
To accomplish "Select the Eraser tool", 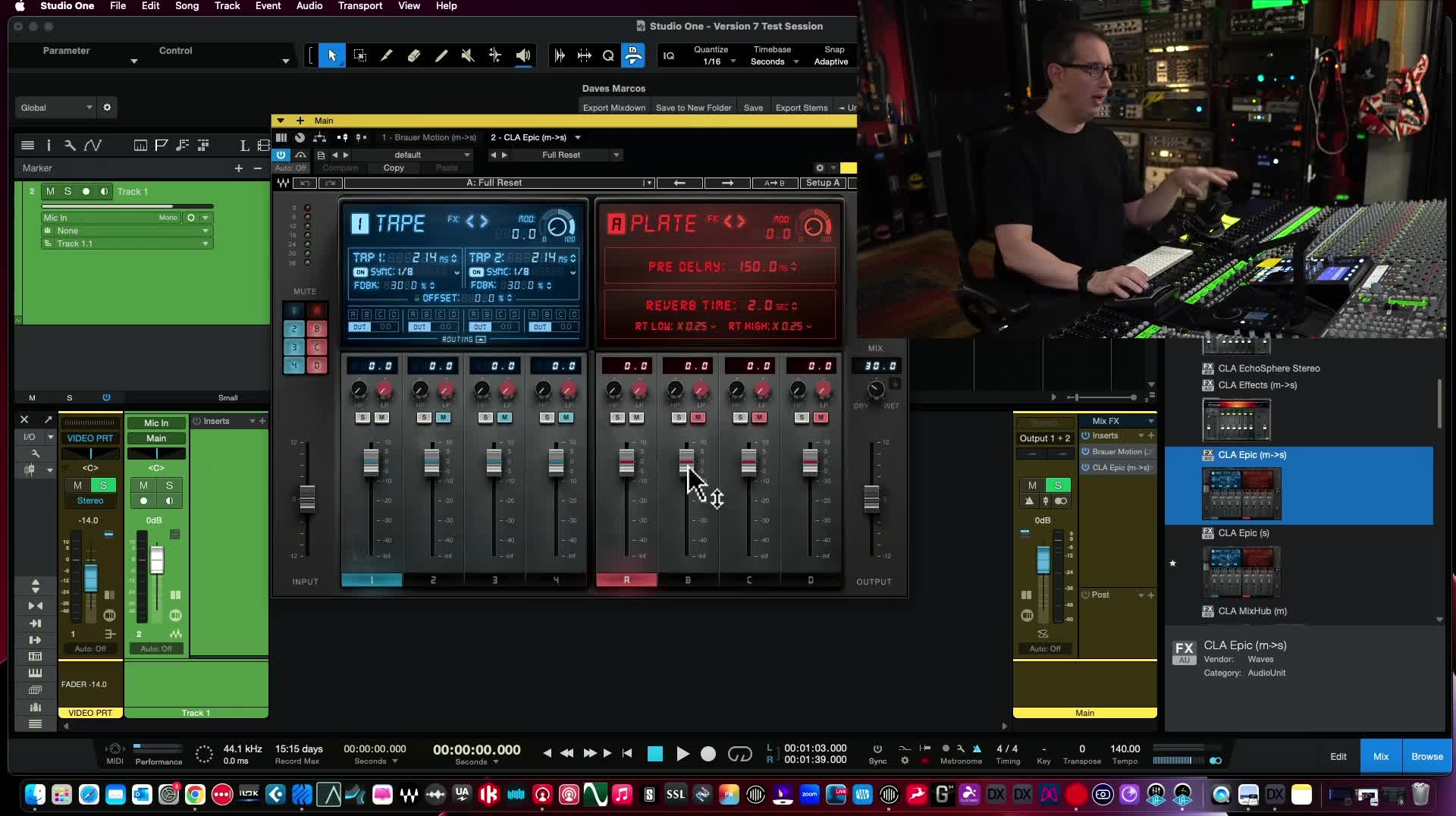I will tap(414, 55).
